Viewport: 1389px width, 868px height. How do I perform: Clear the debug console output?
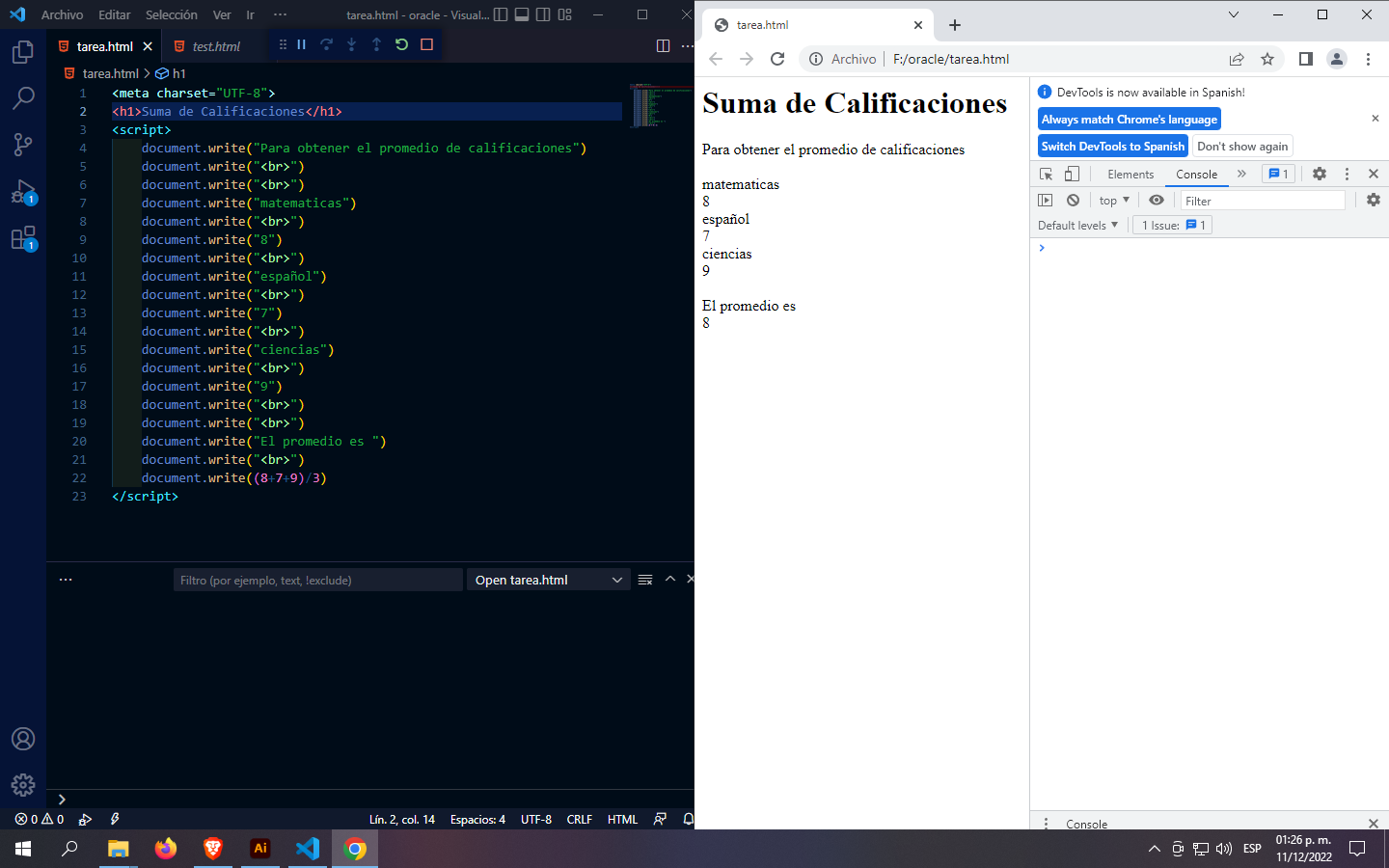click(x=645, y=580)
